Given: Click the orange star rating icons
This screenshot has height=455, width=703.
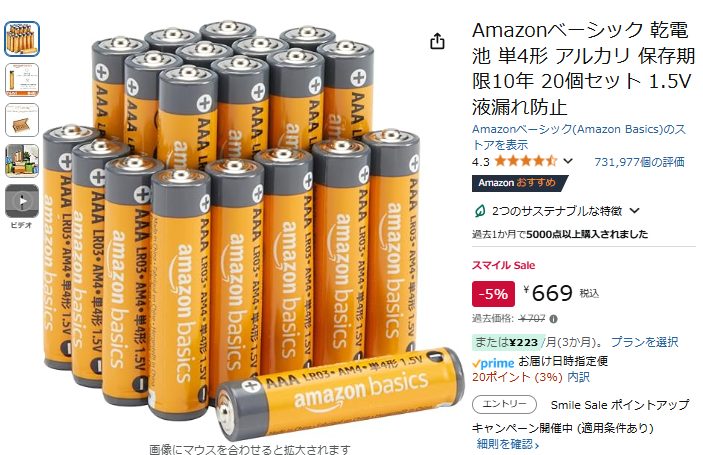Looking at the screenshot, I should (x=525, y=161).
